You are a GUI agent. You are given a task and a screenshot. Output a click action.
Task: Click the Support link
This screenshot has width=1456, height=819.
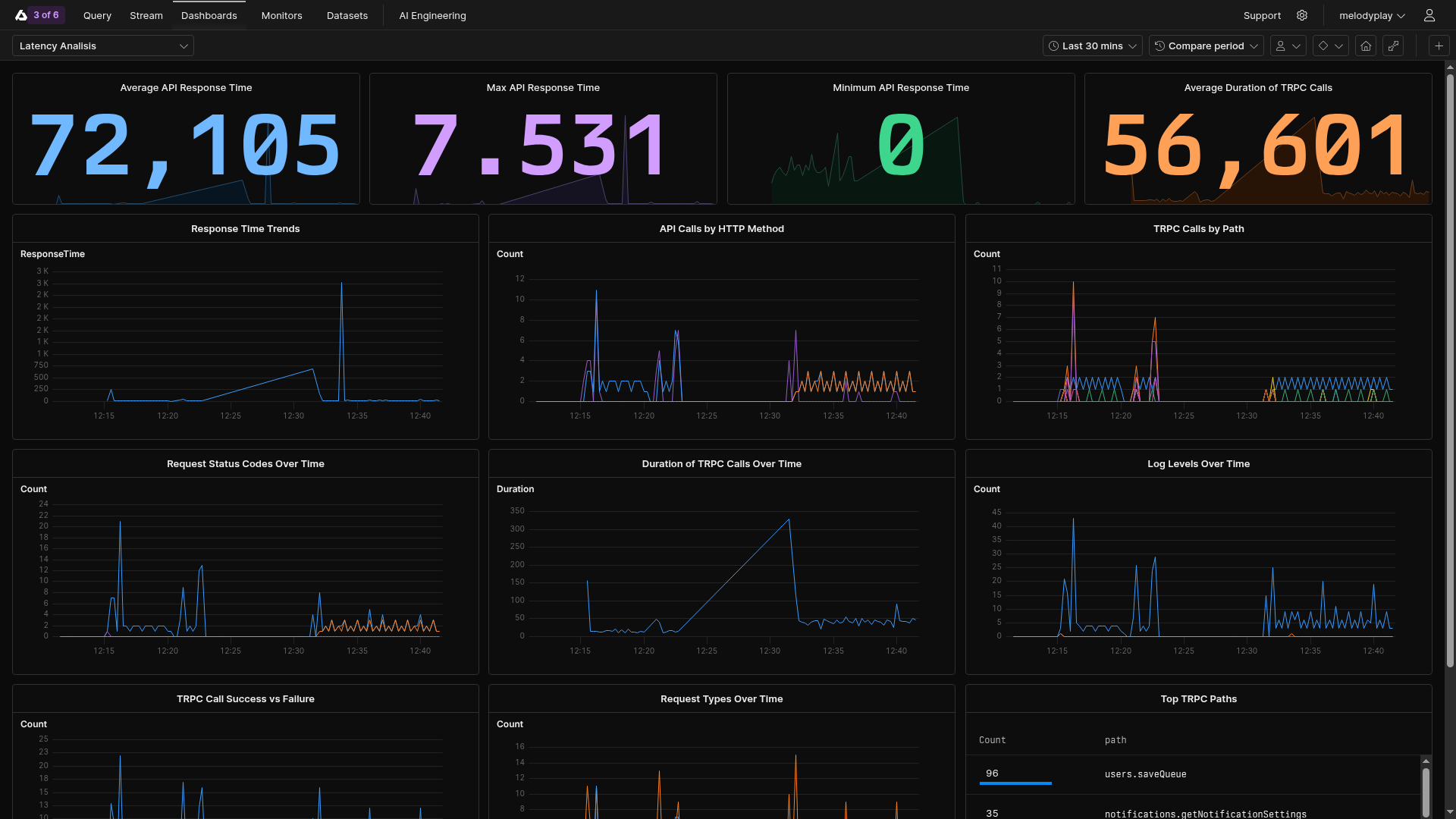(1261, 15)
